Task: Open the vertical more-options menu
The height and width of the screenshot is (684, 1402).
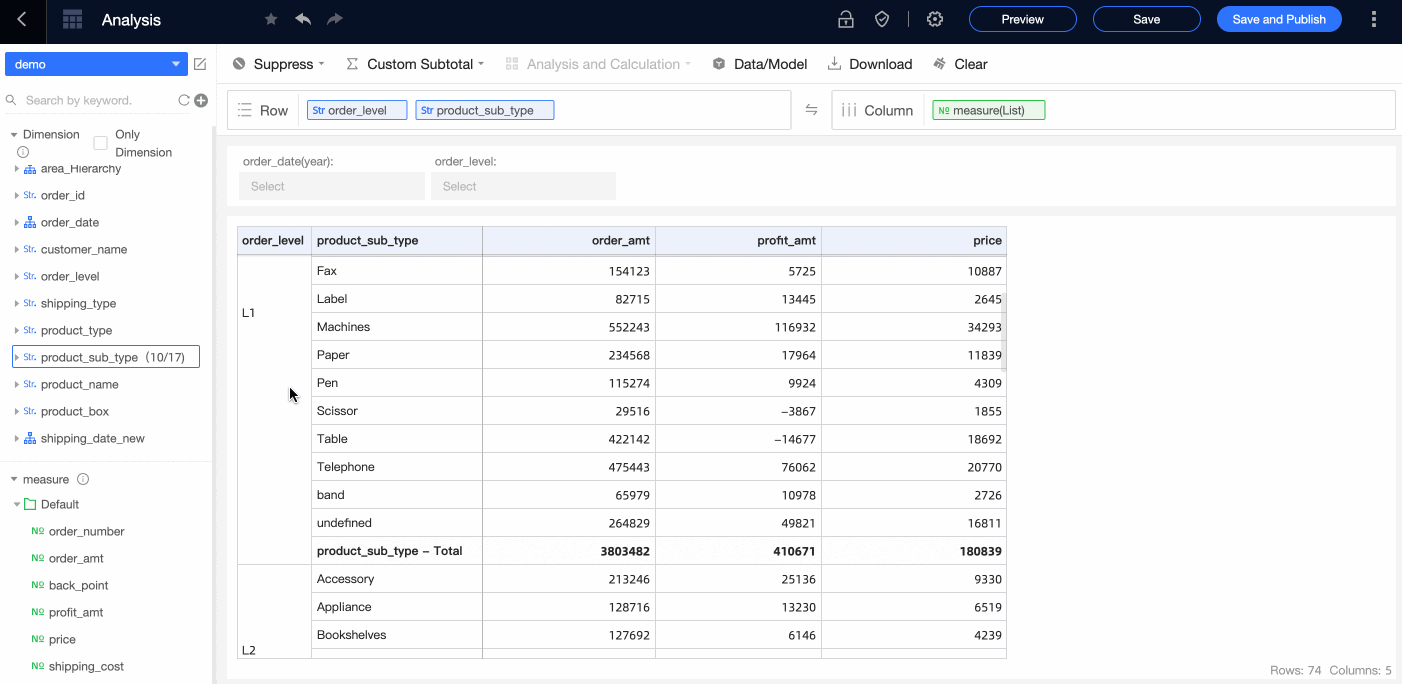Action: click(1374, 20)
